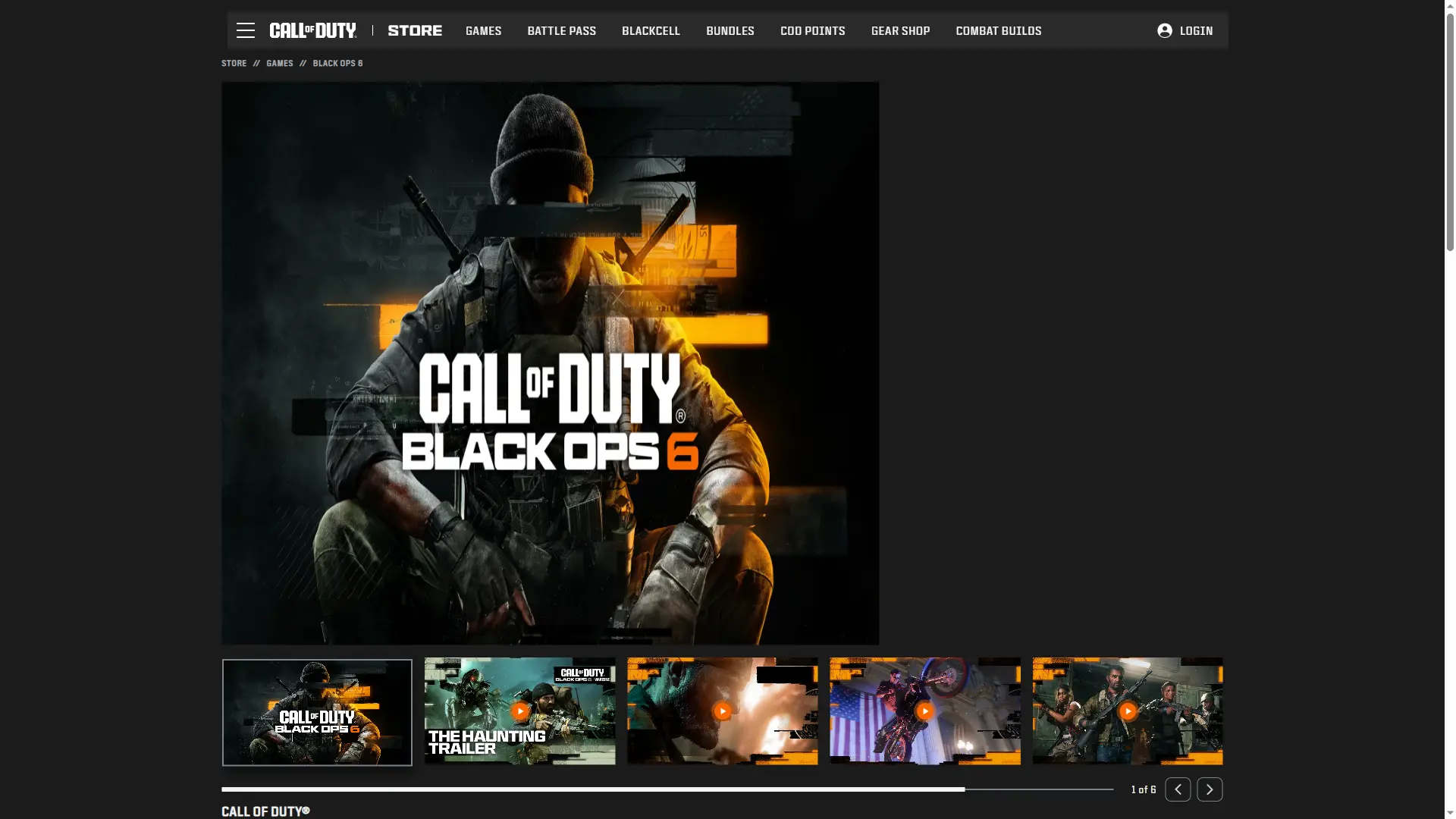Open the hamburger navigation menu
This screenshot has width=1456, height=819.
coord(245,30)
